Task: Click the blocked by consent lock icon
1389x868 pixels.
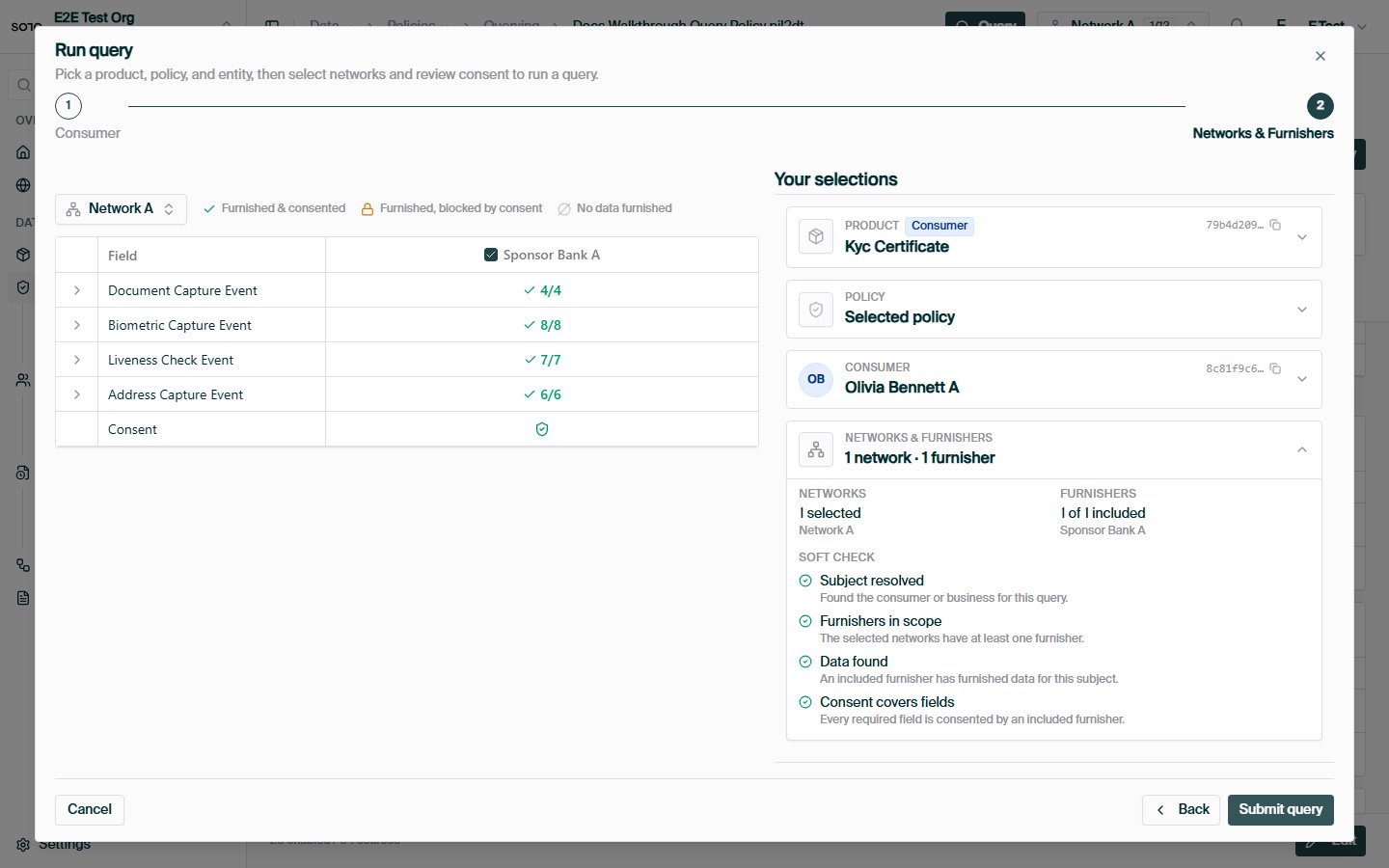Action: pos(368,208)
